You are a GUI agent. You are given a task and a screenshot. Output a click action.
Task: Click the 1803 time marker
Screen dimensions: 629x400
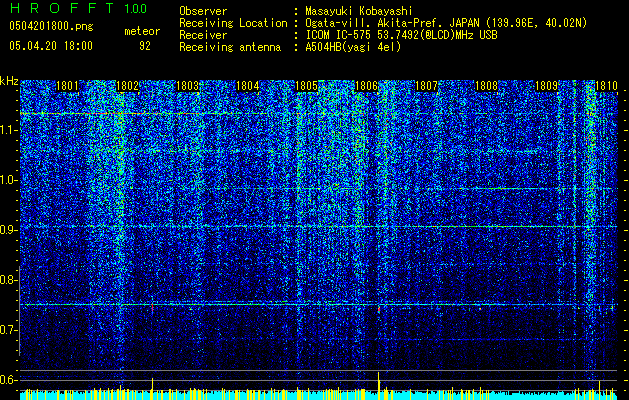187,86
